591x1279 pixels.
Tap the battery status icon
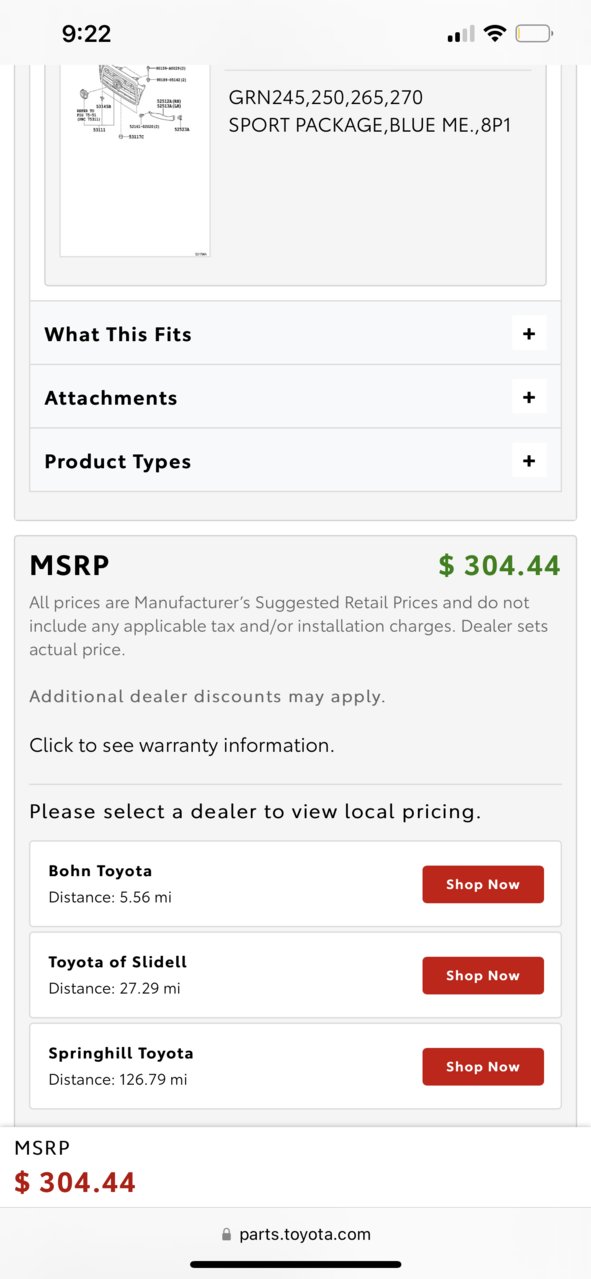point(534,34)
